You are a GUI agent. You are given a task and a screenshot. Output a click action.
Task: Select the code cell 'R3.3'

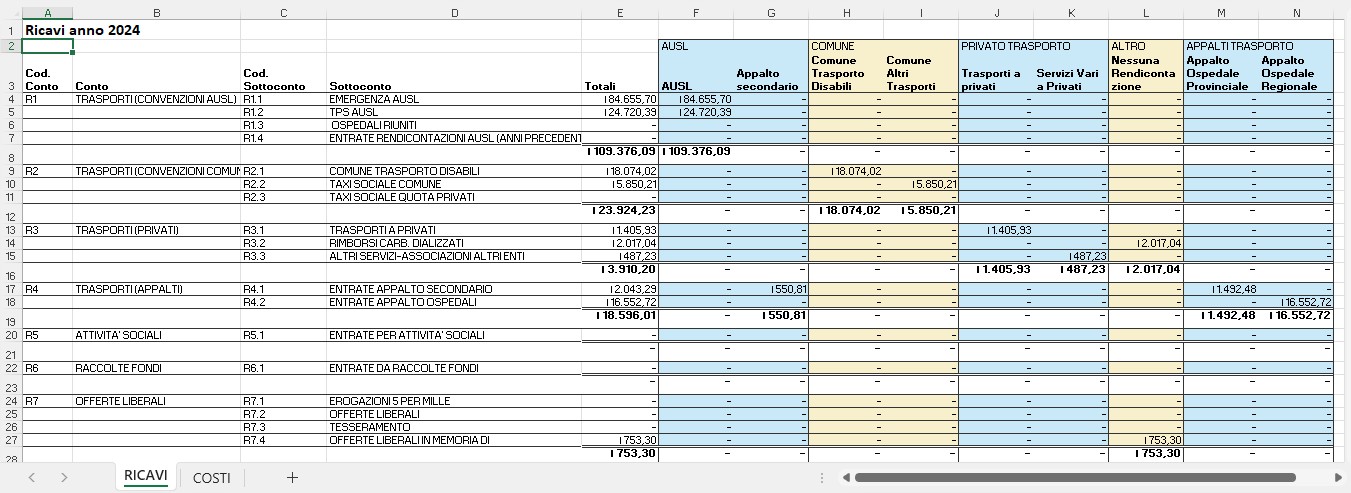pos(284,256)
